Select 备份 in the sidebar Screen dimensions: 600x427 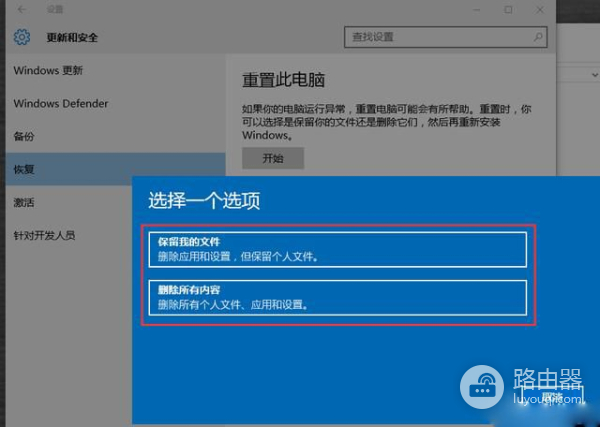coord(24,136)
